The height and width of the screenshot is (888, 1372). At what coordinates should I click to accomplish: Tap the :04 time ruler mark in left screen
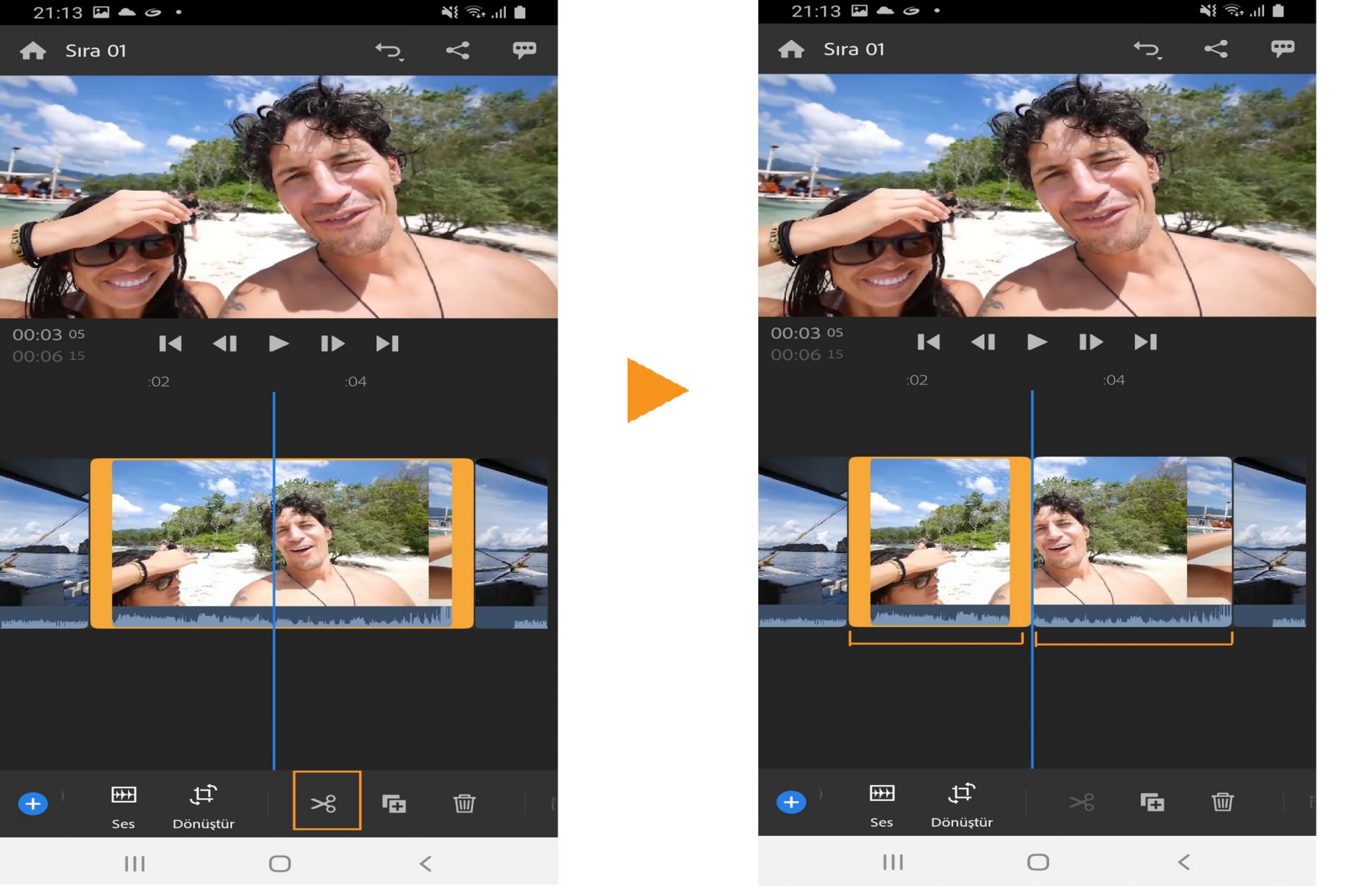click(355, 381)
